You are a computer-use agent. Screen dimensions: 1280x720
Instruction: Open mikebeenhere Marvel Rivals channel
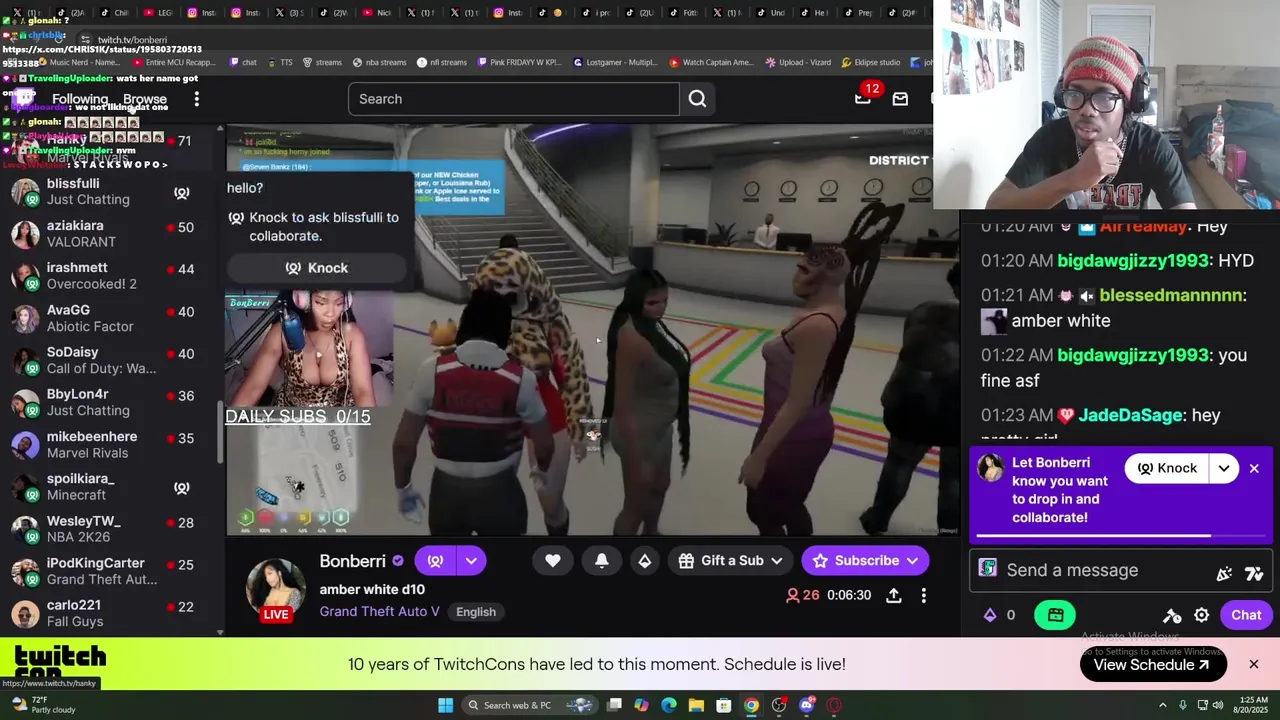point(110,445)
